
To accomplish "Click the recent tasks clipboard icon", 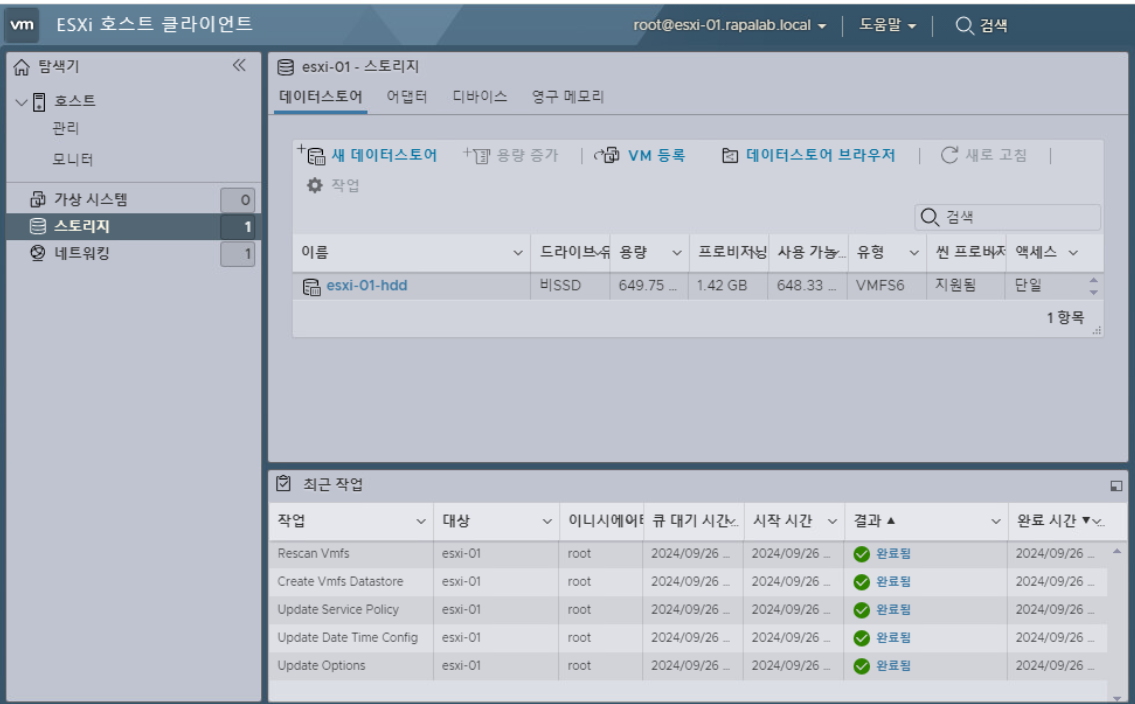I will tap(284, 483).
